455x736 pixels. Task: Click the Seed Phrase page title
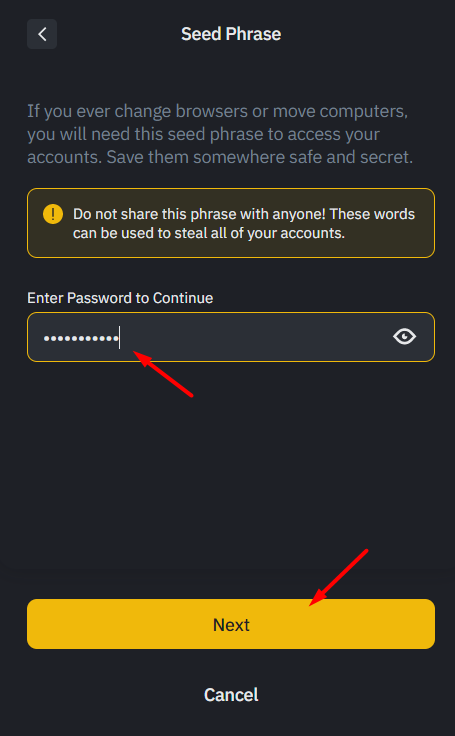click(231, 34)
